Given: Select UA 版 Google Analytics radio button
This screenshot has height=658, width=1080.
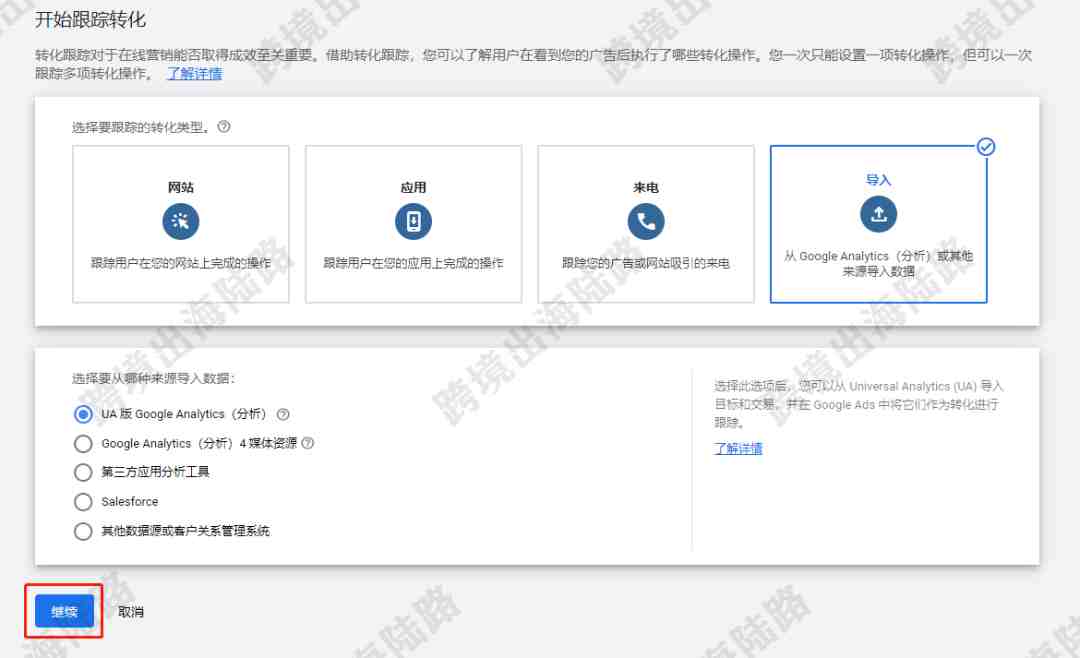Looking at the screenshot, I should tap(83, 414).
